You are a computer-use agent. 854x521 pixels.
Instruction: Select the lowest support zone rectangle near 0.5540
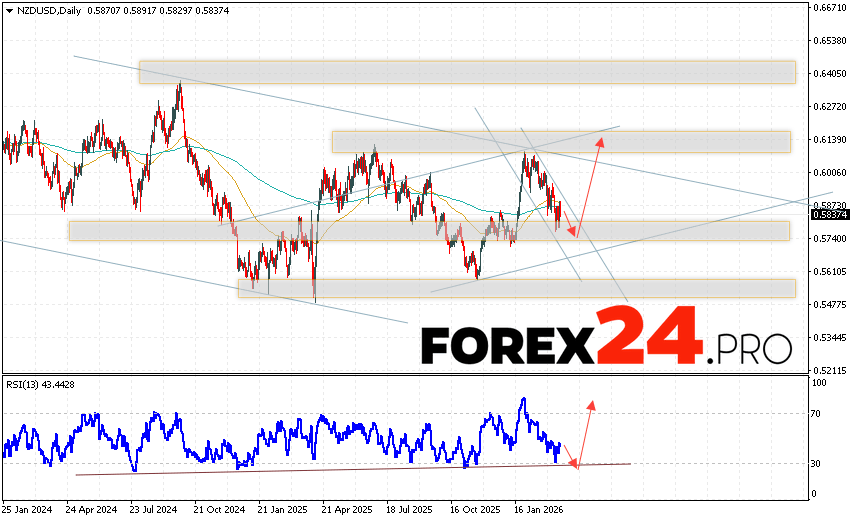[x=516, y=288]
